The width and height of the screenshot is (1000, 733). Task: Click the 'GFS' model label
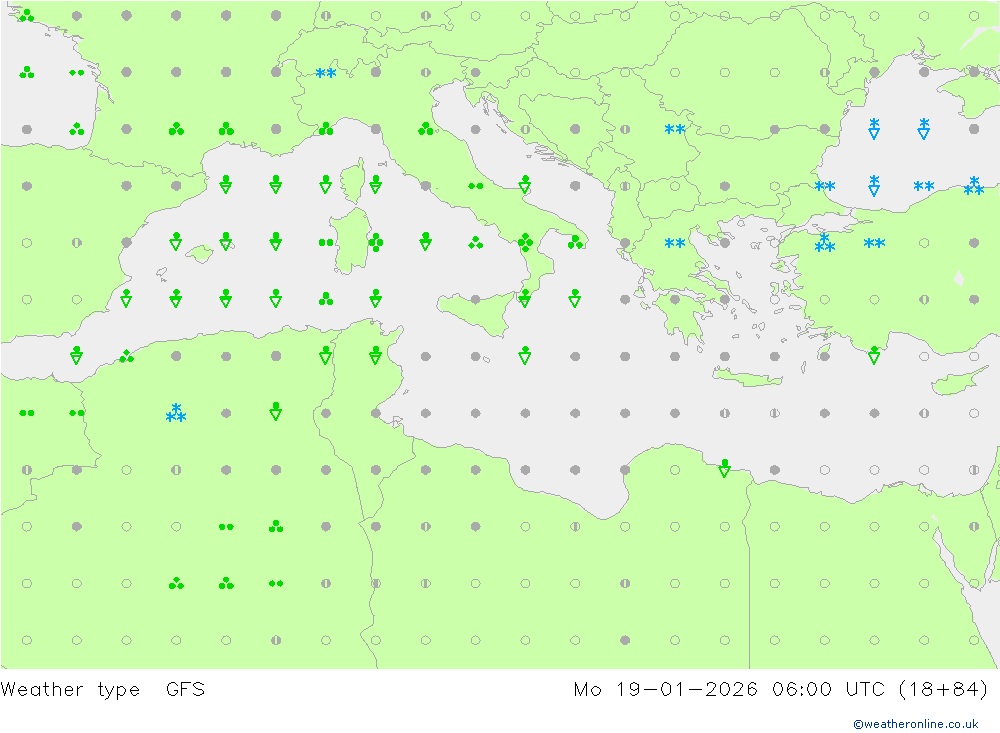(x=186, y=690)
